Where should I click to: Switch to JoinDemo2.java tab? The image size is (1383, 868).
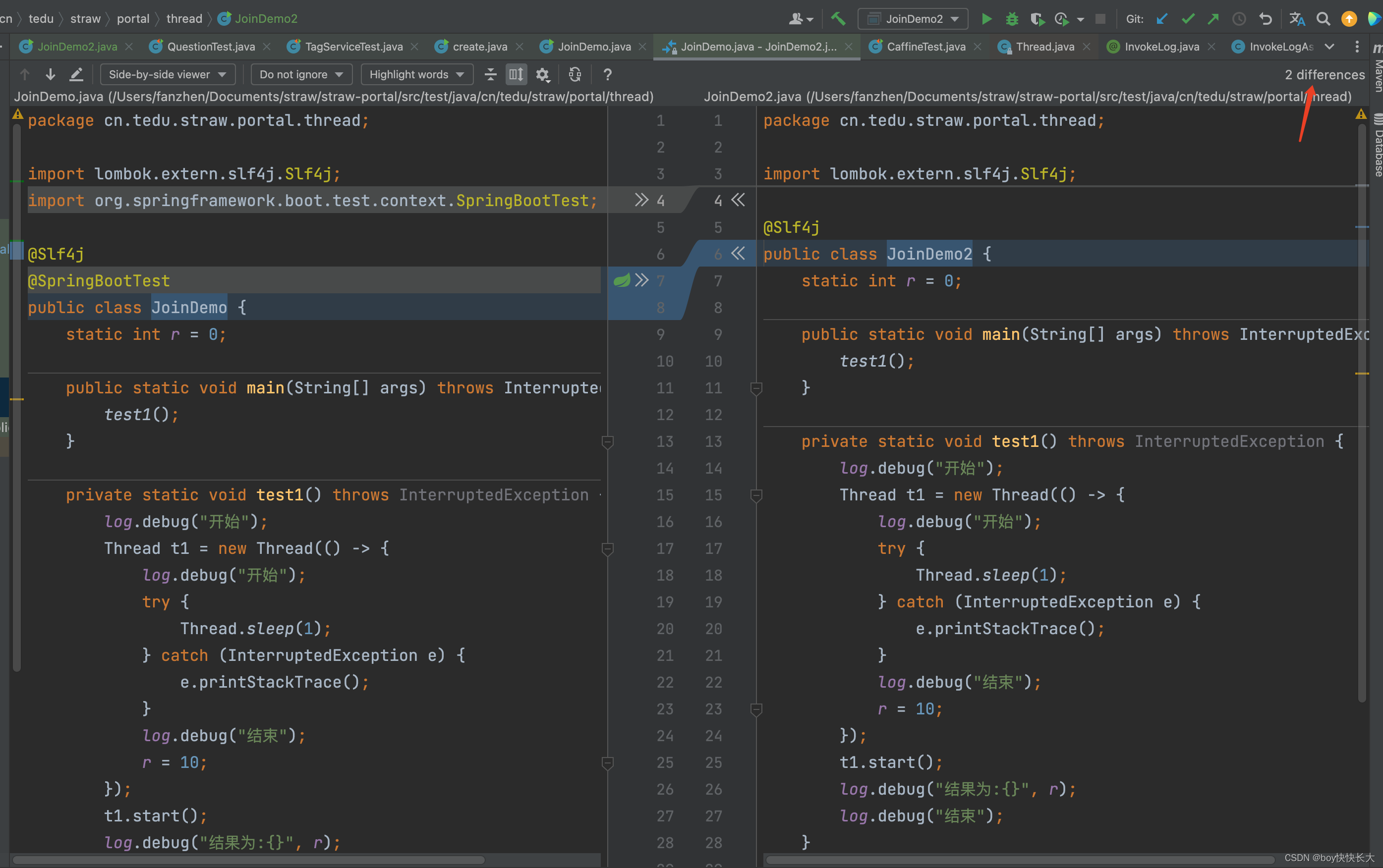tap(77, 47)
